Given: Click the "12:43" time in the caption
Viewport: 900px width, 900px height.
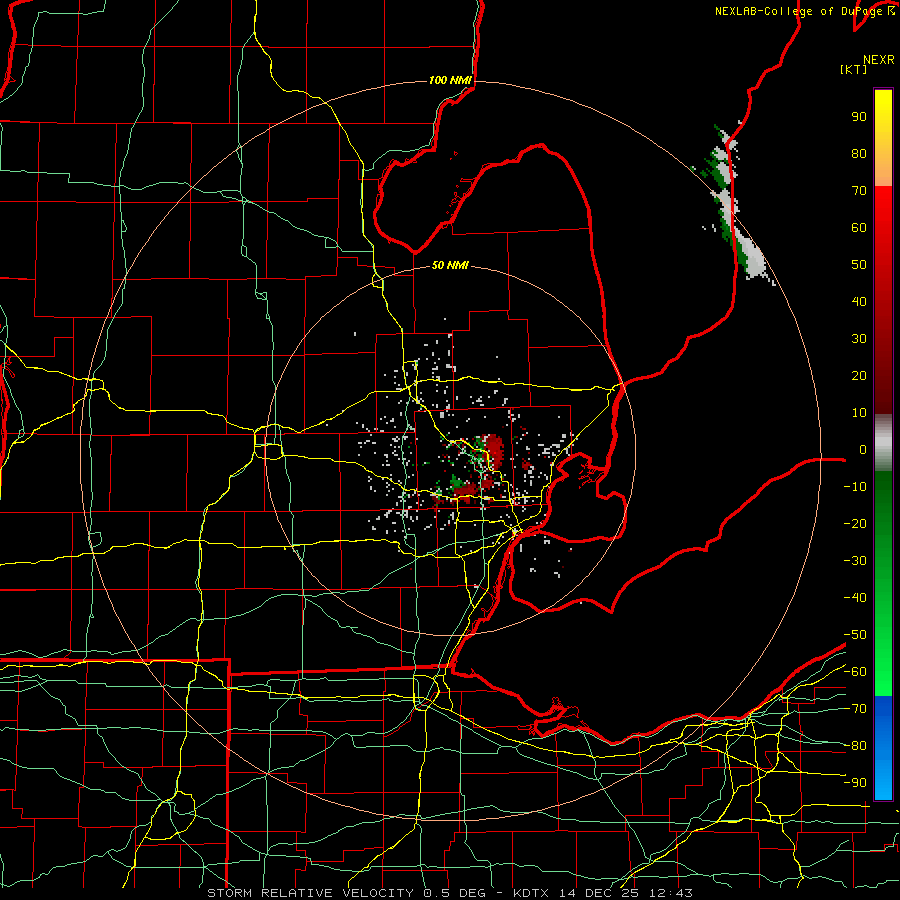Looking at the screenshot, I should (x=671, y=893).
